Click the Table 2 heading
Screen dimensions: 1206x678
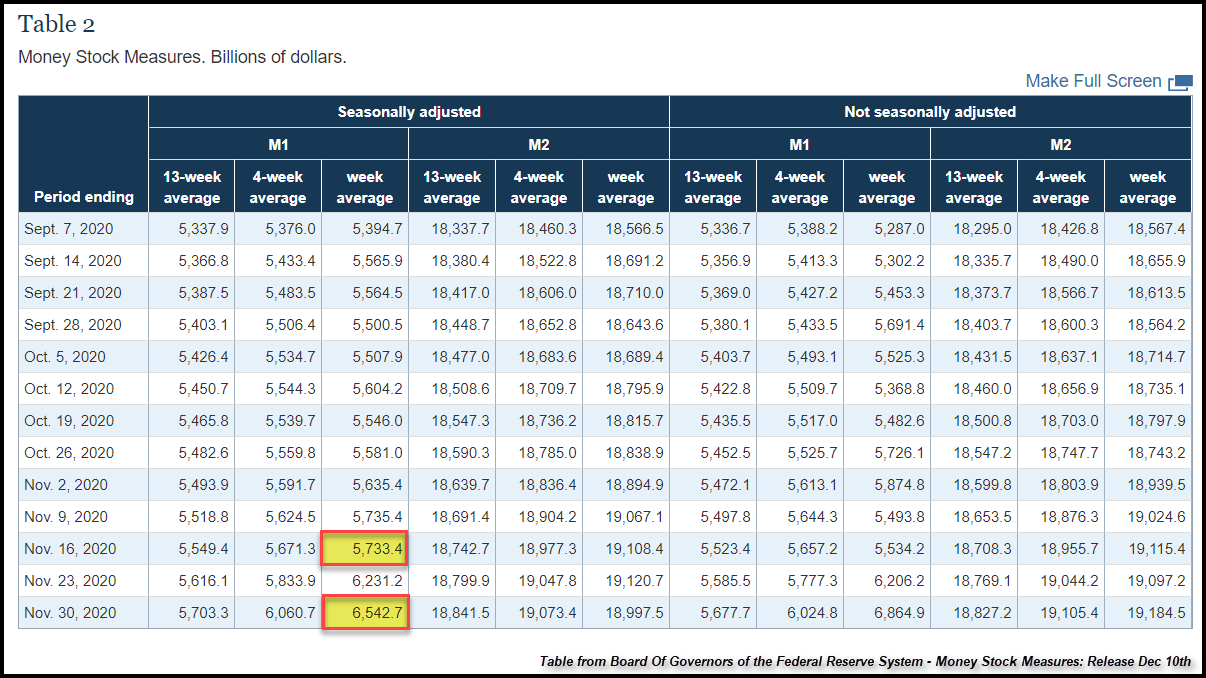pos(57,25)
